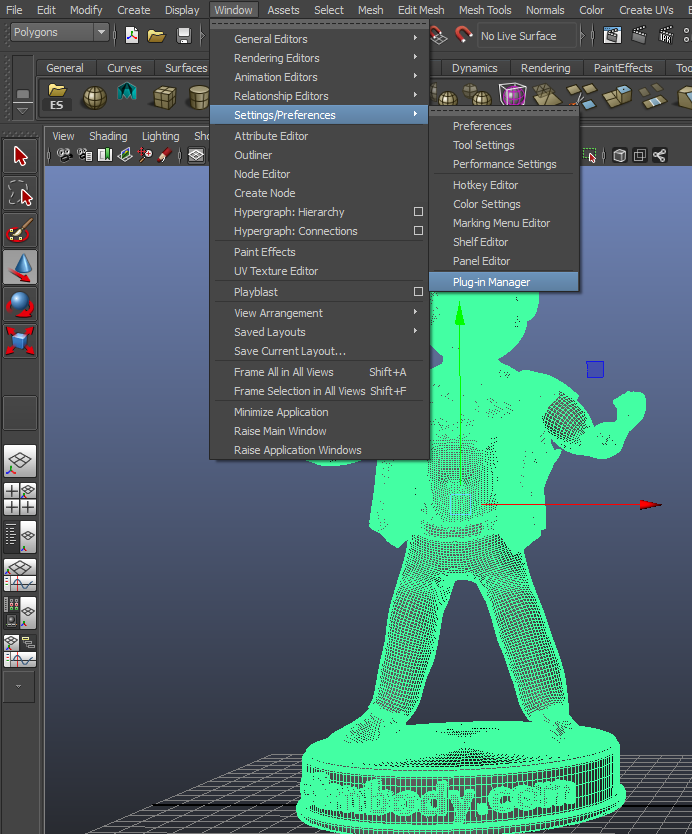Click the blue square manipulator handle

point(595,370)
